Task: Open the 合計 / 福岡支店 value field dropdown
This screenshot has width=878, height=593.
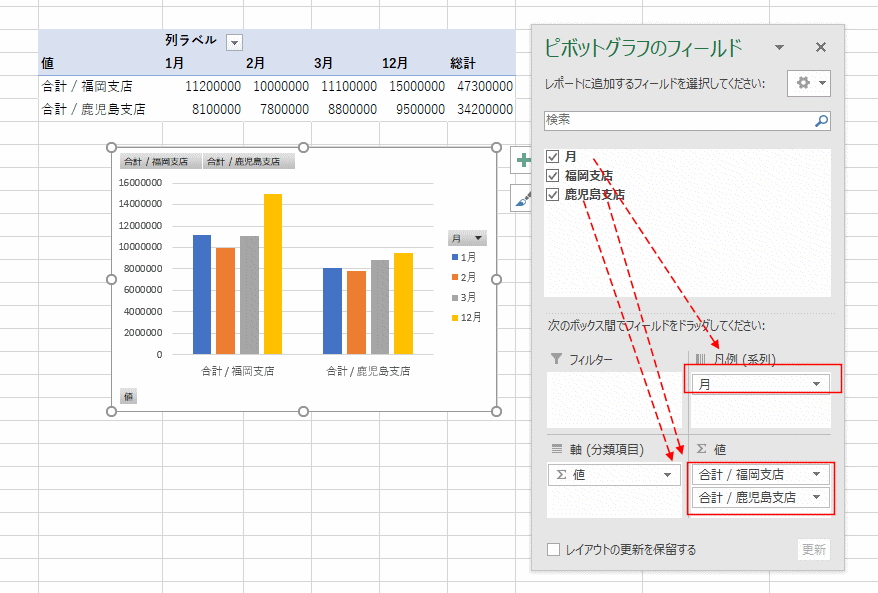Action: click(817, 475)
